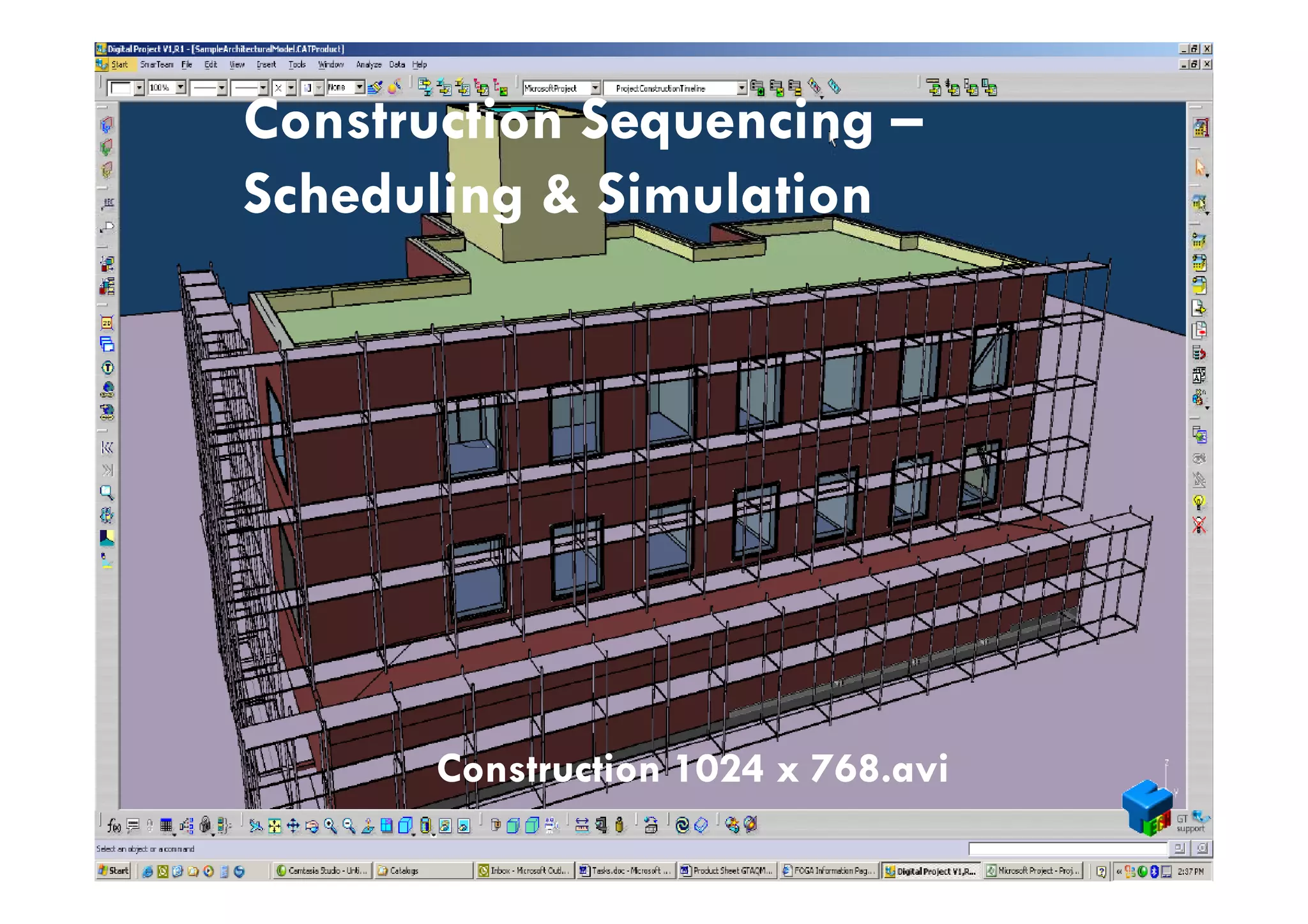Click Internet Explorer quick launch icon
This screenshot has width=1308, height=924.
click(x=148, y=871)
